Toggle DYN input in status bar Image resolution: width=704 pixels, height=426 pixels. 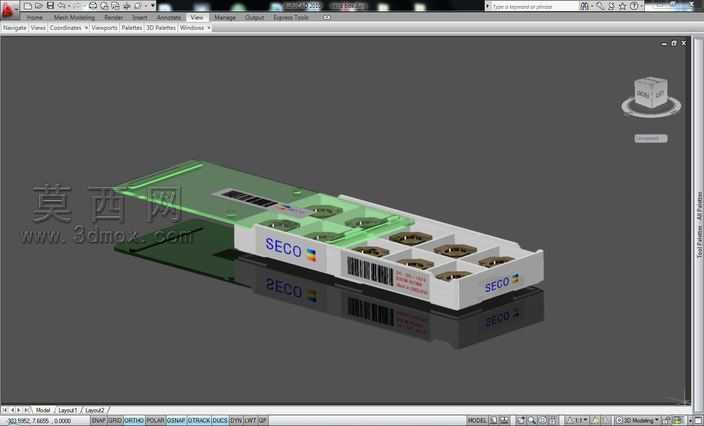coord(236,421)
